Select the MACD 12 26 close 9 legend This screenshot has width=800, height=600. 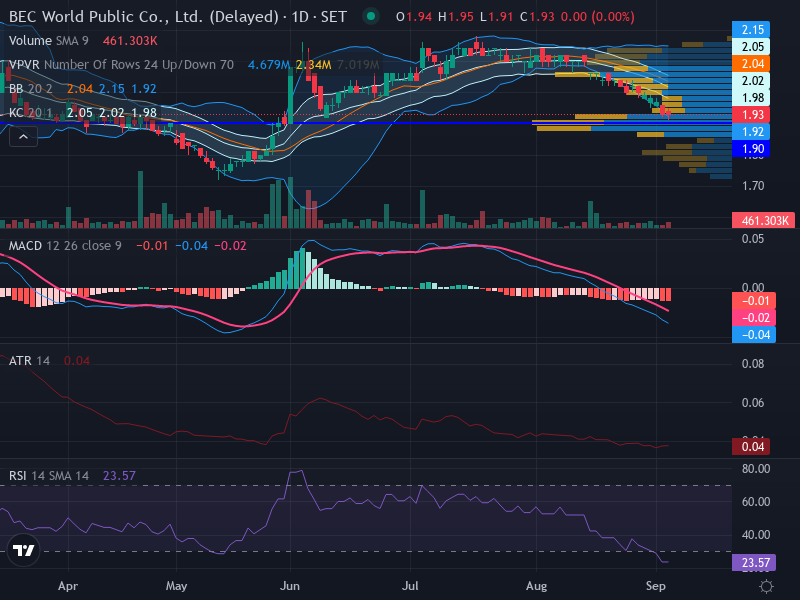tap(65, 246)
